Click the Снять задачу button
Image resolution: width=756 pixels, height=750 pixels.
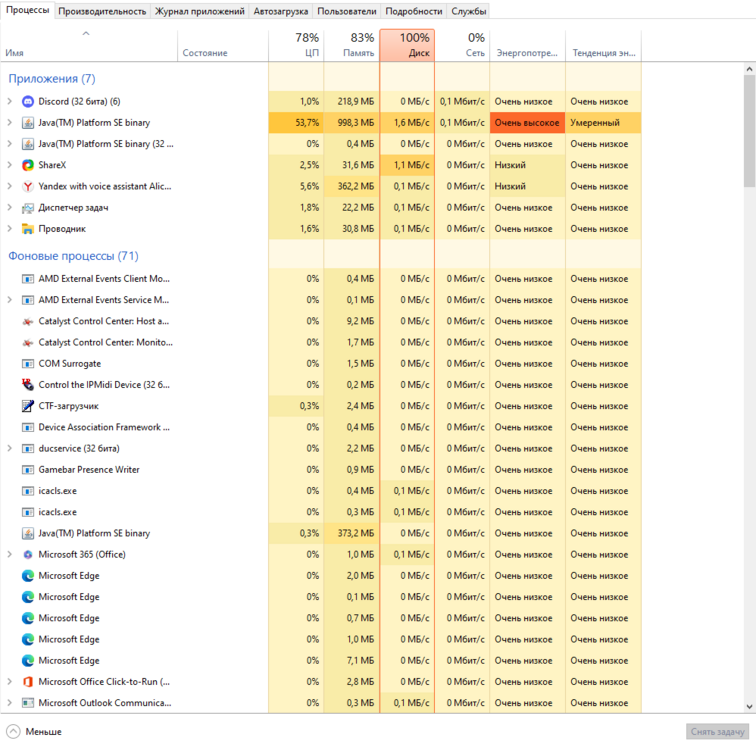717,732
